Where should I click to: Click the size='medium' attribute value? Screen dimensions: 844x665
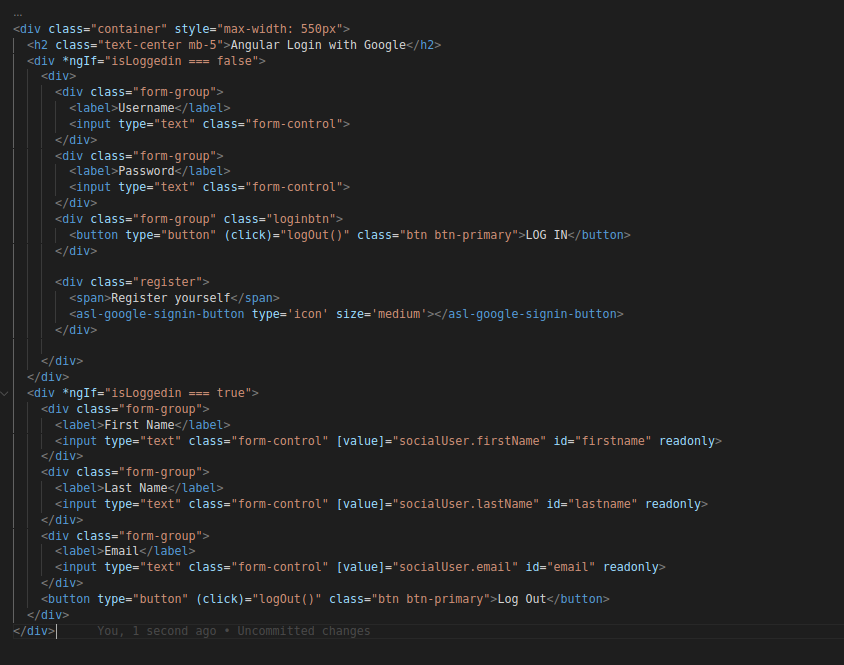click(399, 314)
